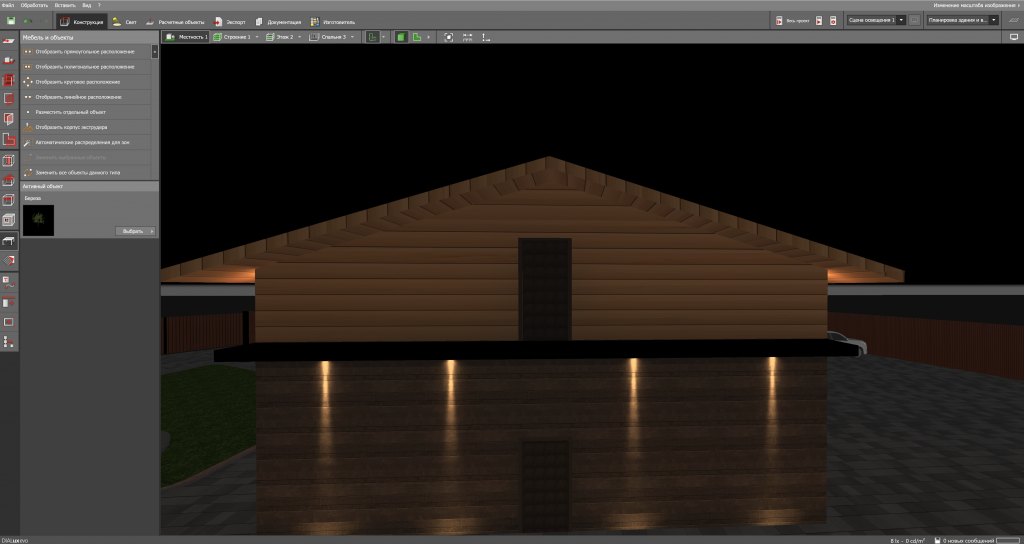Click the Береза tree thumbnail

tap(38, 220)
